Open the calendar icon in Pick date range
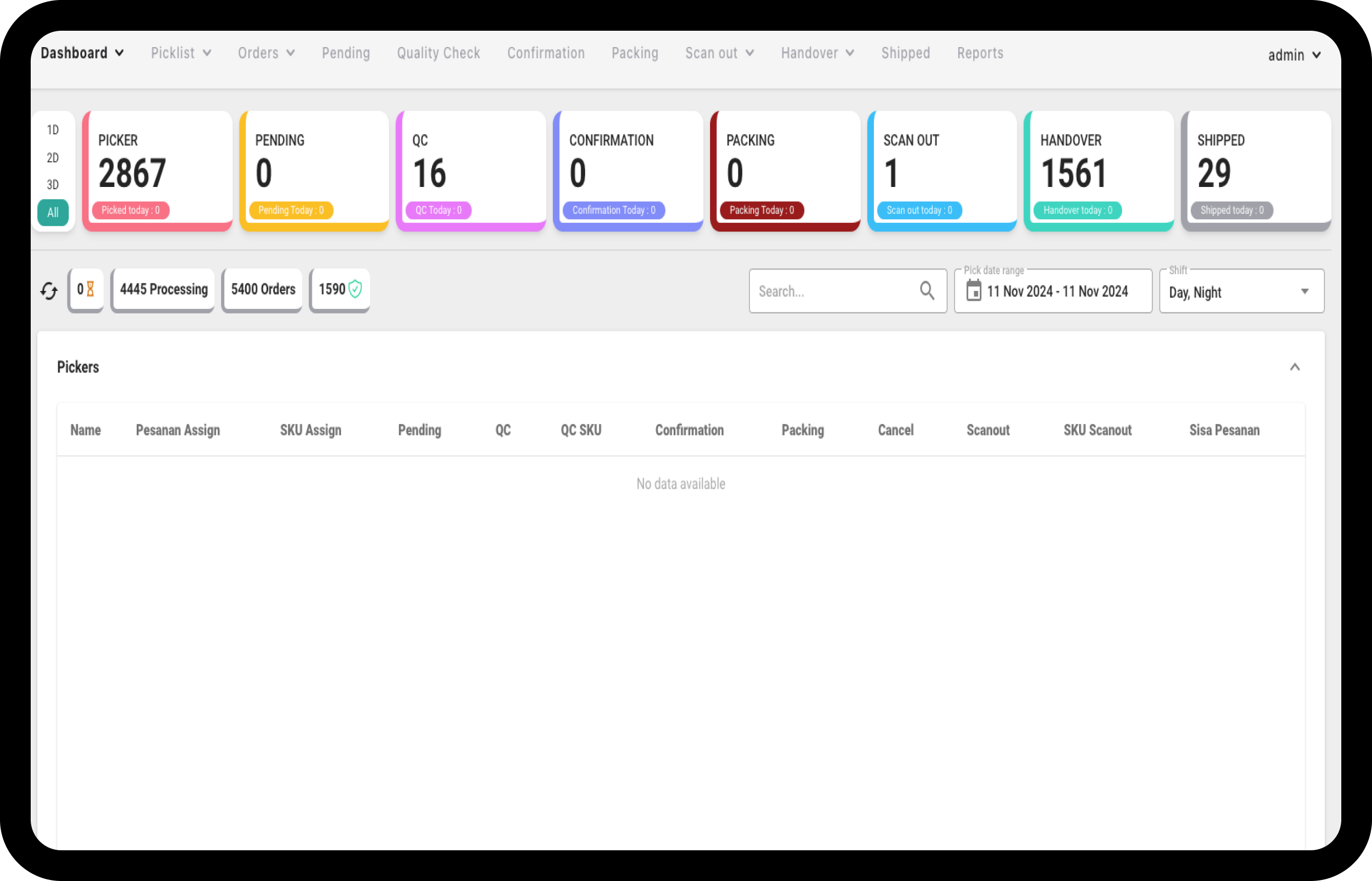The width and height of the screenshot is (1372, 881). [974, 290]
